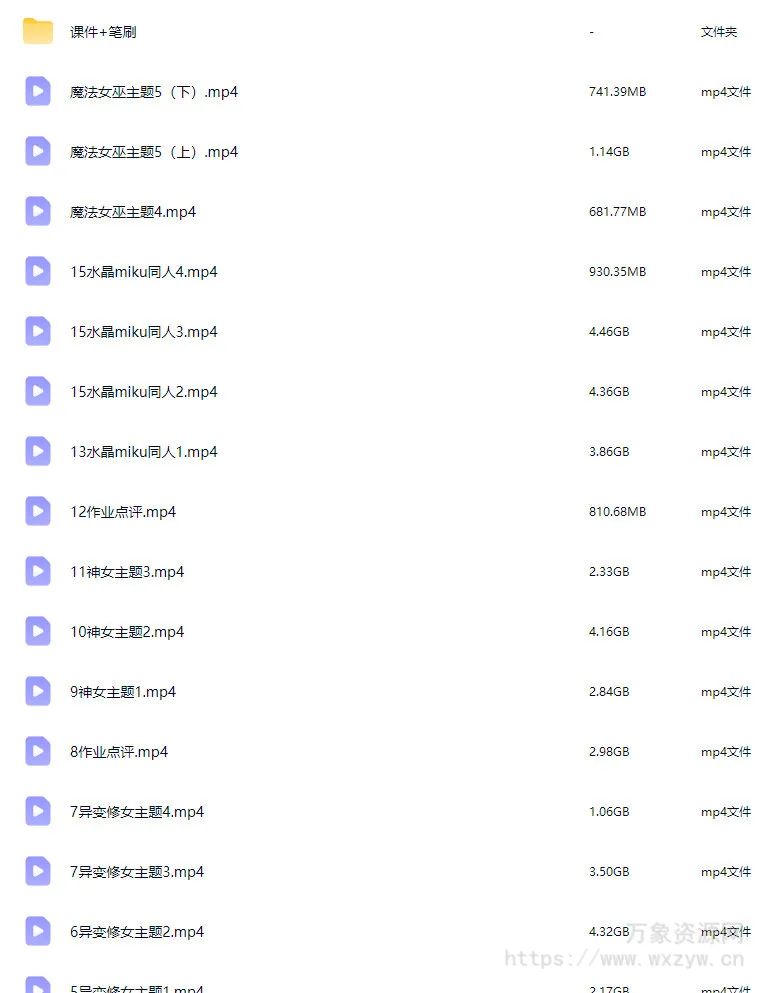Click video icon for 12作业点评.mp4

click(x=38, y=511)
